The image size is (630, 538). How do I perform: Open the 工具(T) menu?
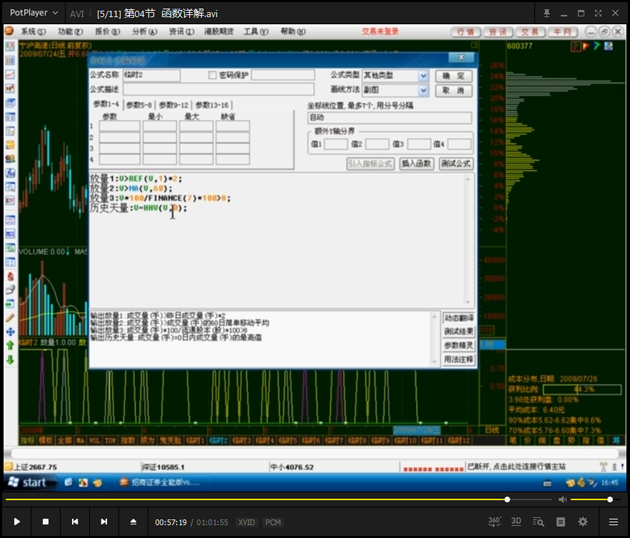pos(256,31)
